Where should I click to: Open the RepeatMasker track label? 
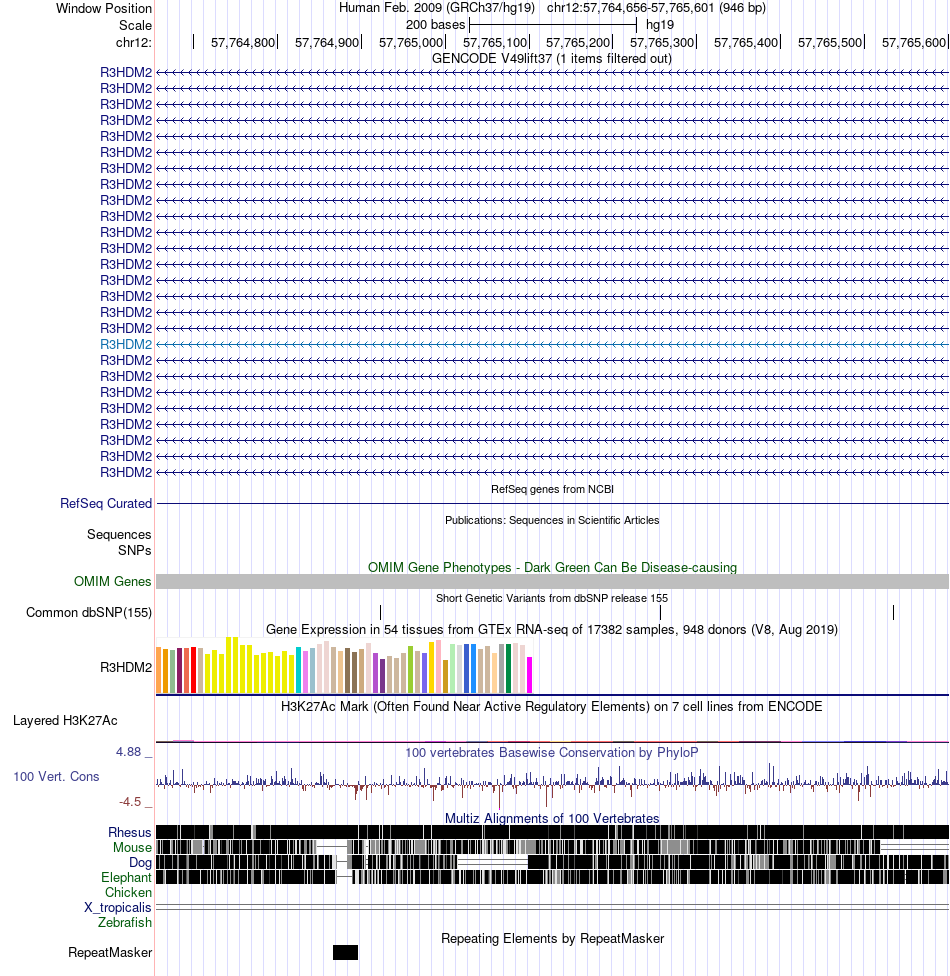(x=110, y=952)
